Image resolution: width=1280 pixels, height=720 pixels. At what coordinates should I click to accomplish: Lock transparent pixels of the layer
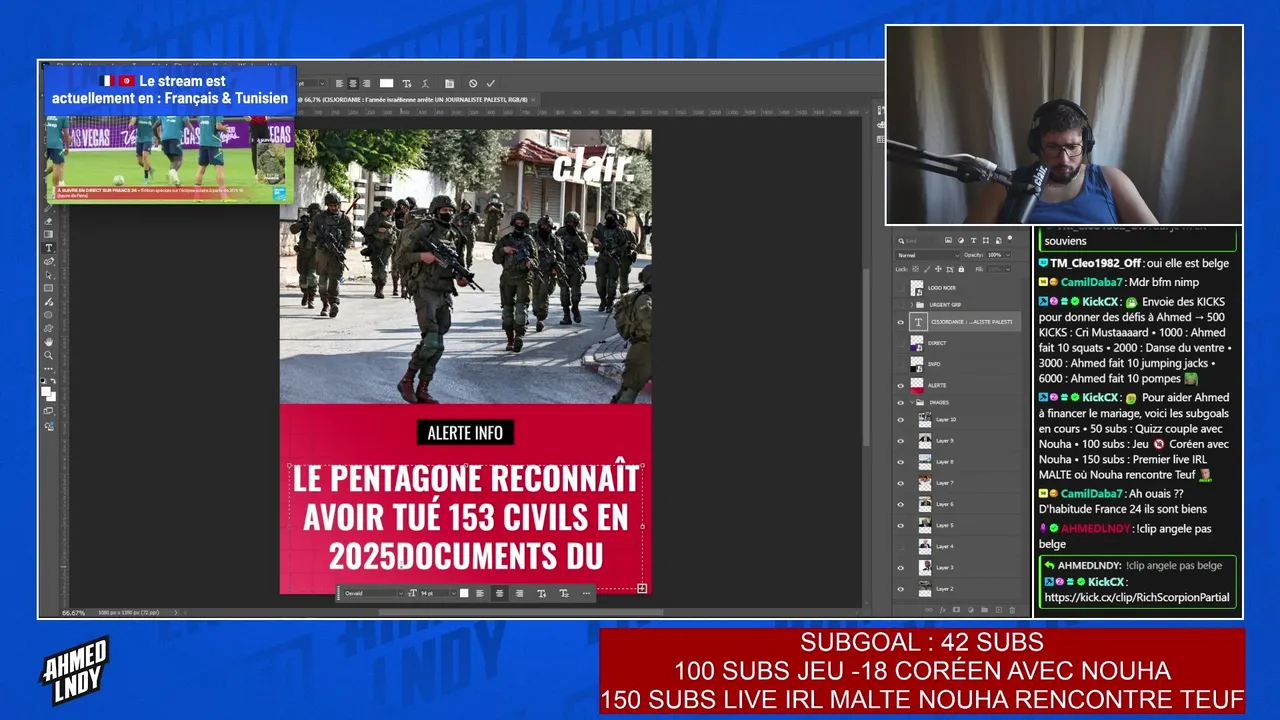coord(916,269)
